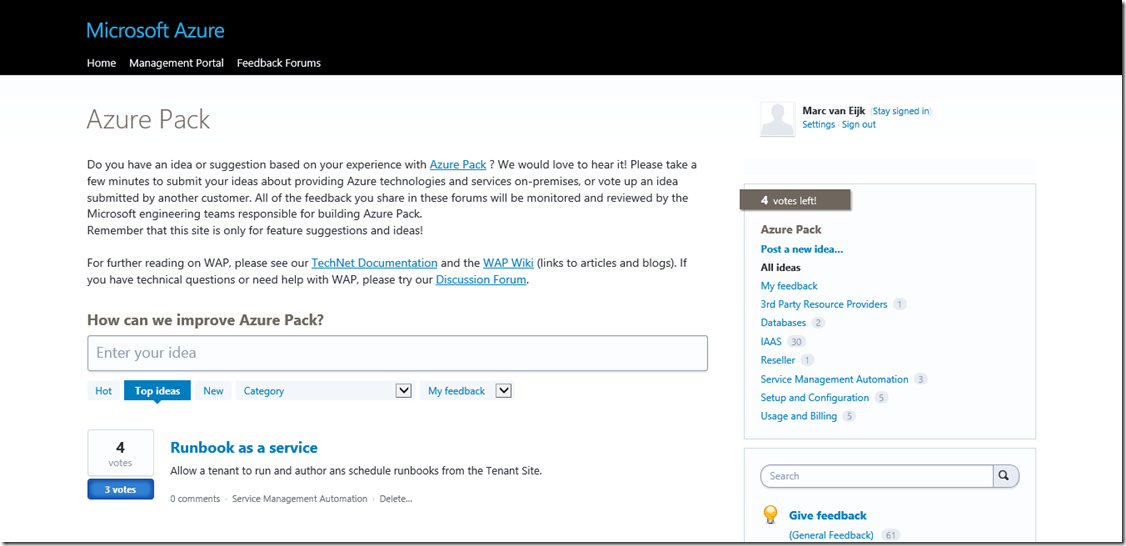Show the New ideas tab
Screen dimensions: 1126x546
click(x=213, y=391)
